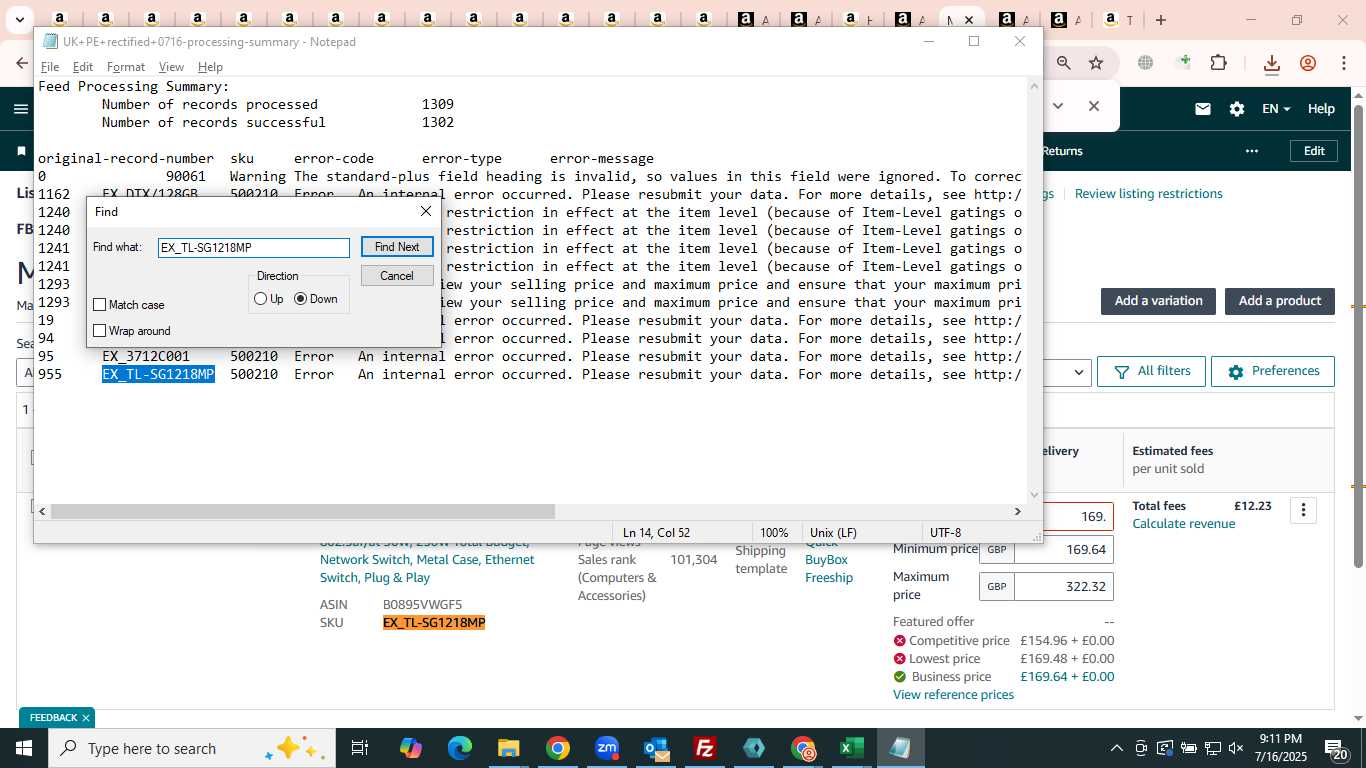Select the Down direction radio button
The image size is (1366, 768).
pyautogui.click(x=301, y=299)
